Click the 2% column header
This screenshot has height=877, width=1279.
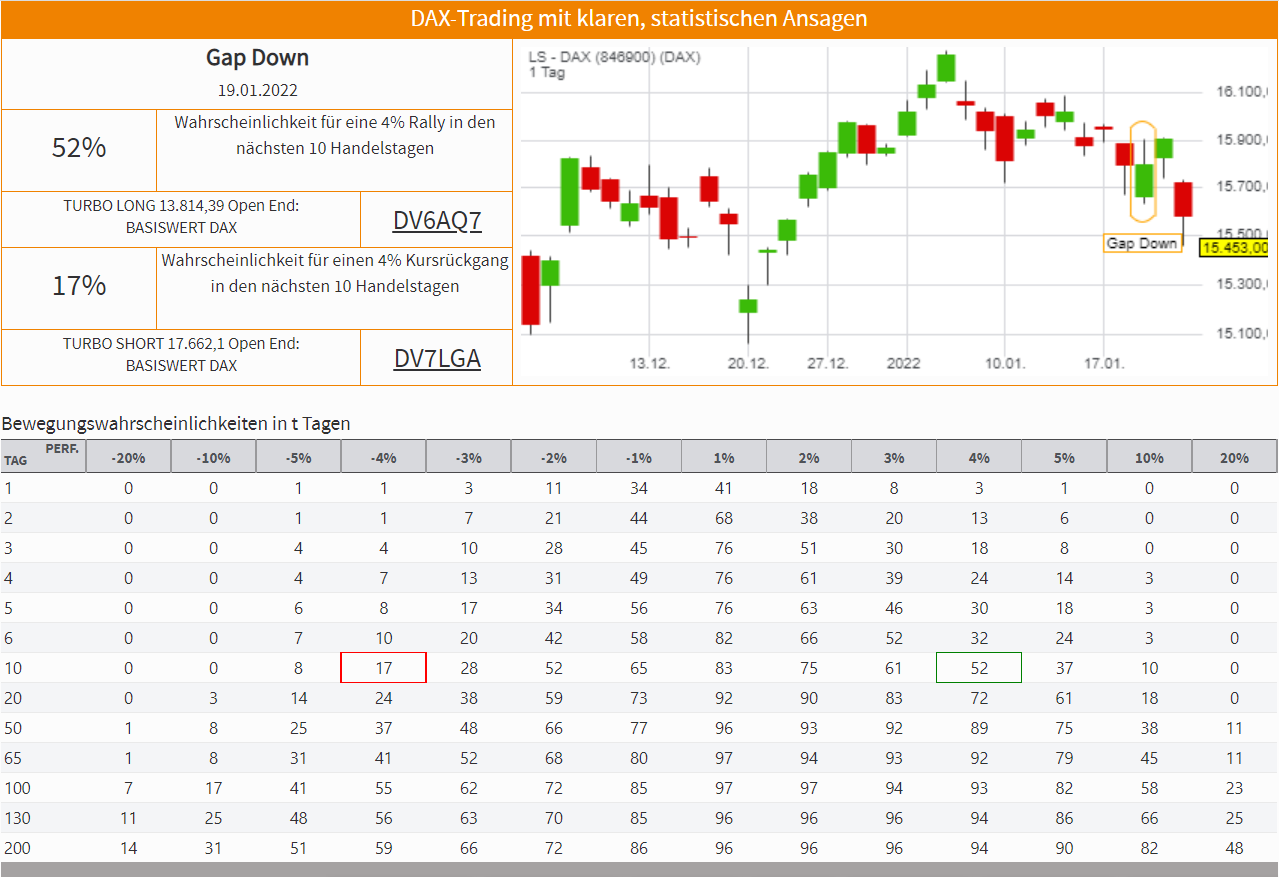808,457
